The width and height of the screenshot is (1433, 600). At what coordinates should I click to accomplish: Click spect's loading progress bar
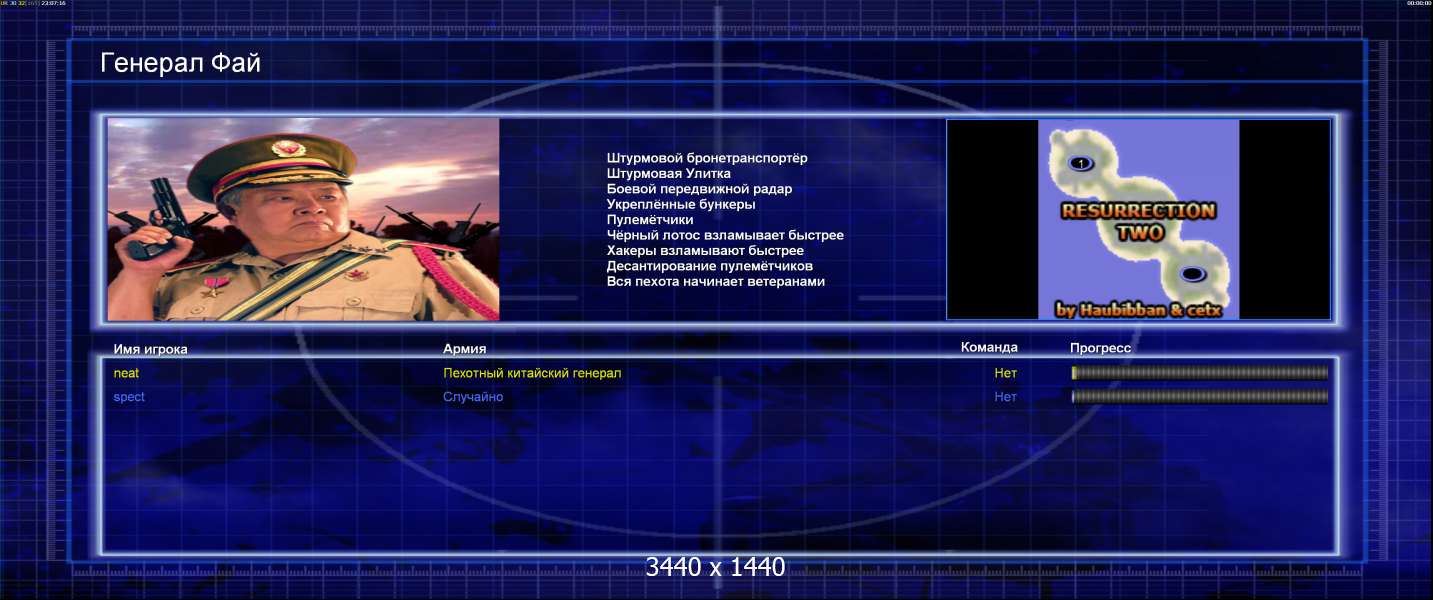tap(1199, 397)
